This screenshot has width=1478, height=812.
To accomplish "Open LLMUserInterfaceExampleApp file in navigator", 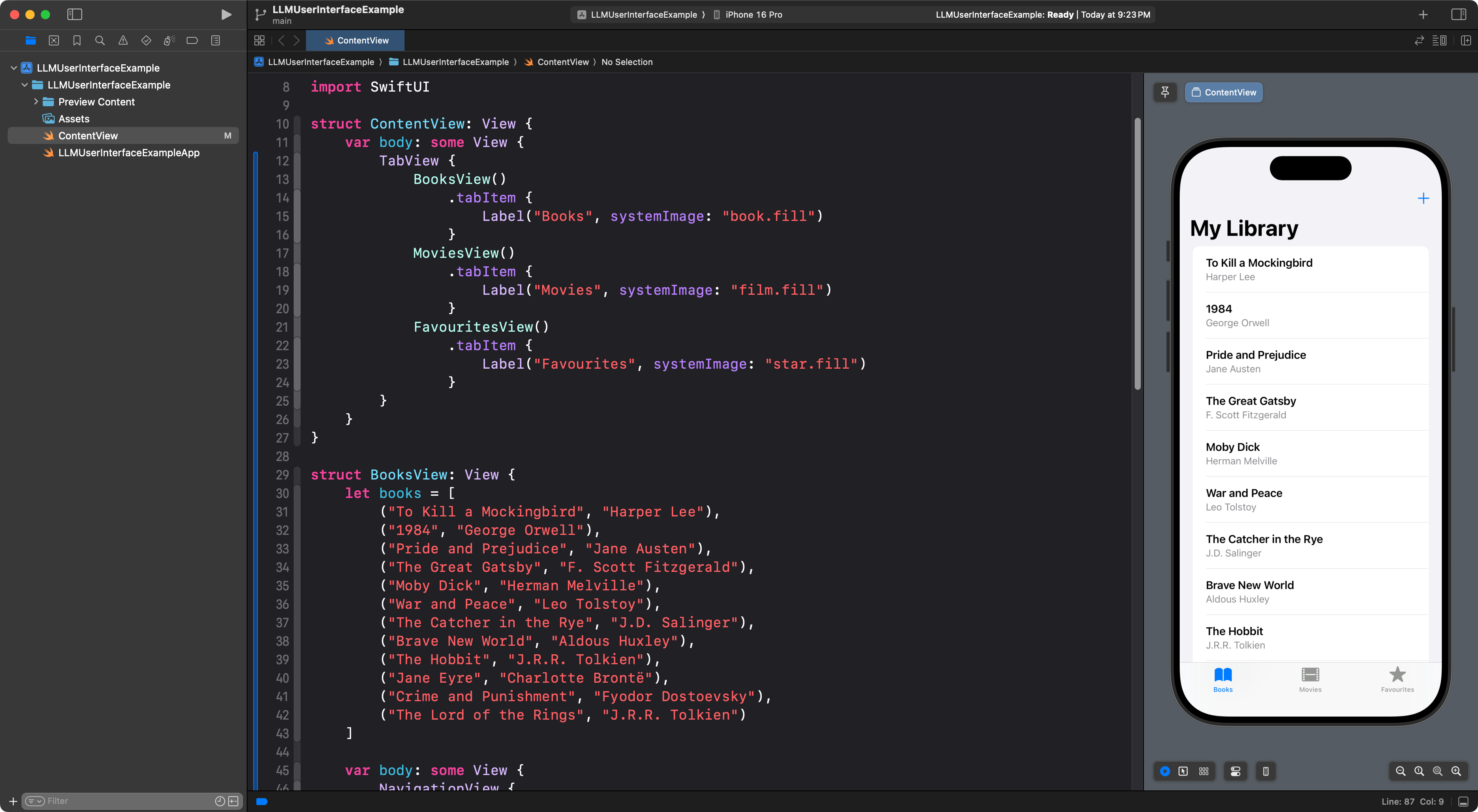I will (x=129, y=153).
